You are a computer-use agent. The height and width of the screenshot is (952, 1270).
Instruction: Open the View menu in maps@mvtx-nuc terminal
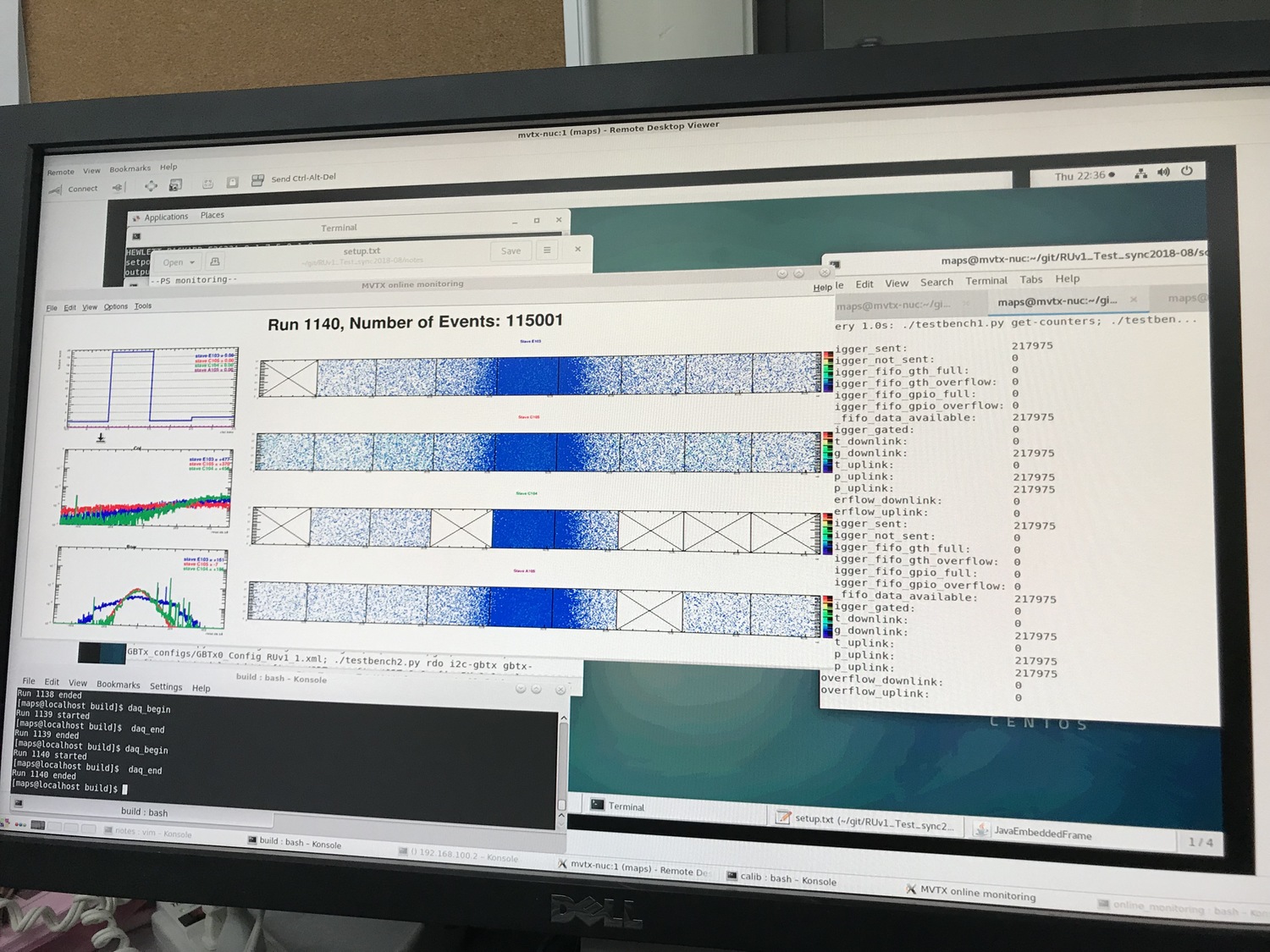[897, 283]
